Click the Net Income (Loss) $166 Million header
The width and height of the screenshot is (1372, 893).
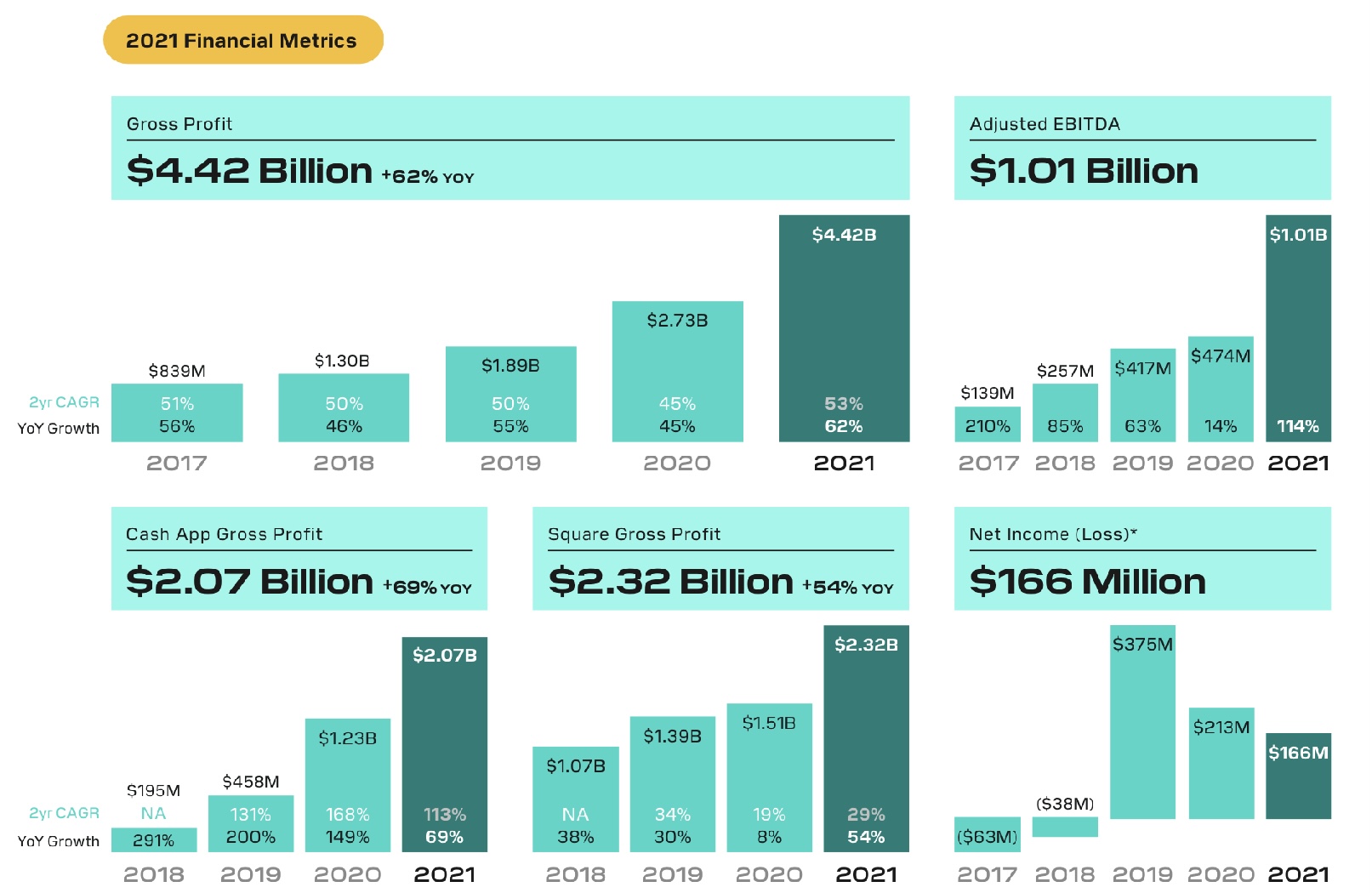point(1141,559)
